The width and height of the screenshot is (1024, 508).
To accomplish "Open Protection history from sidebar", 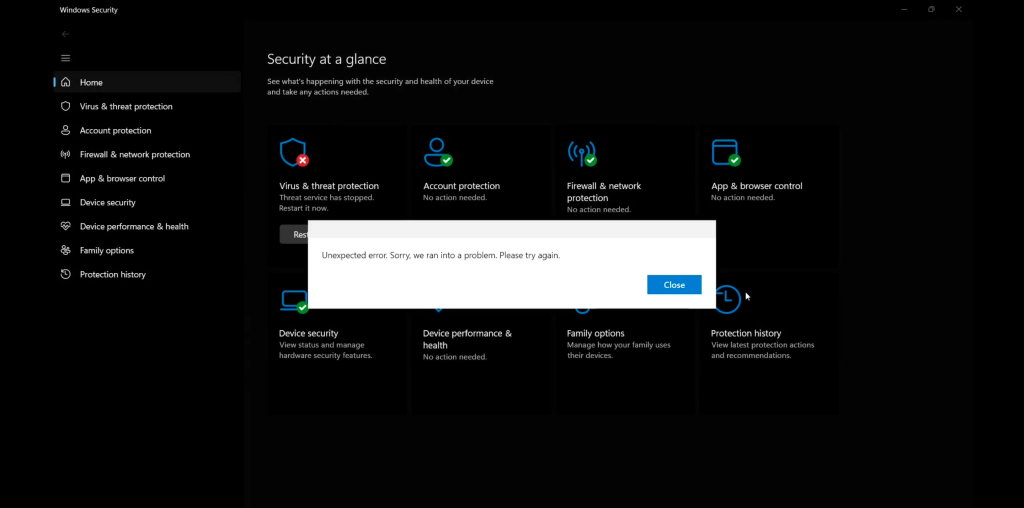I will (x=148, y=274).
